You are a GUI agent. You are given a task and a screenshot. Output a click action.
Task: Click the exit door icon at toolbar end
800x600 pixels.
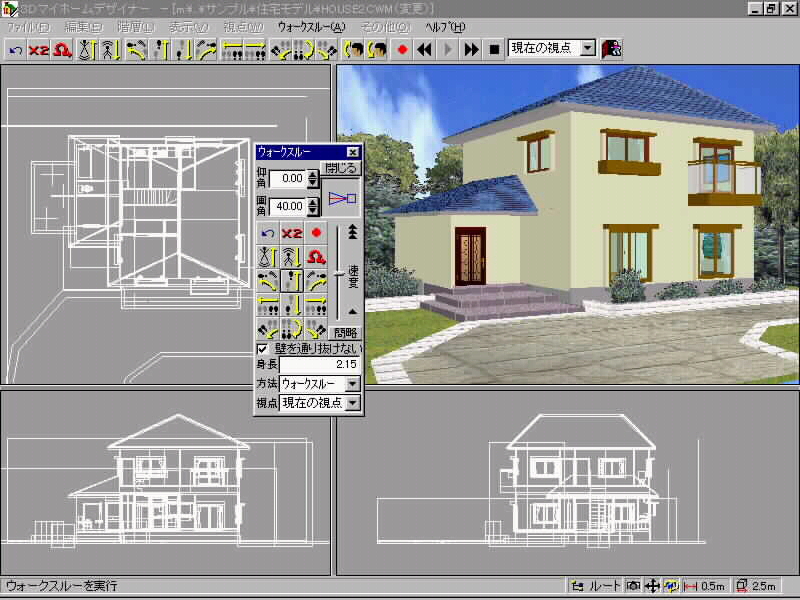(x=611, y=49)
